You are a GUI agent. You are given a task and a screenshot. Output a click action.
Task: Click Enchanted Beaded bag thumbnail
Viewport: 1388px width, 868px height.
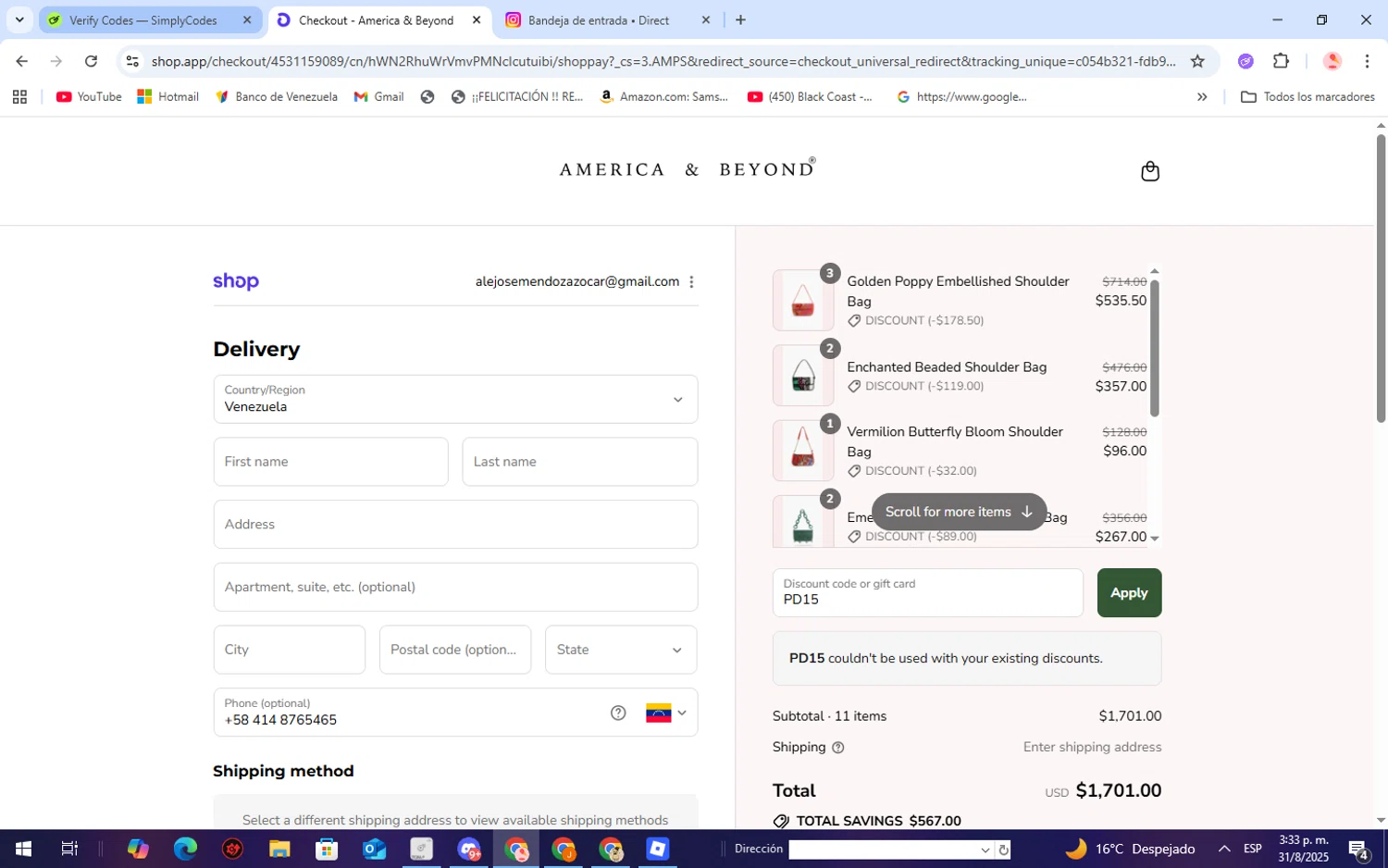(x=803, y=376)
